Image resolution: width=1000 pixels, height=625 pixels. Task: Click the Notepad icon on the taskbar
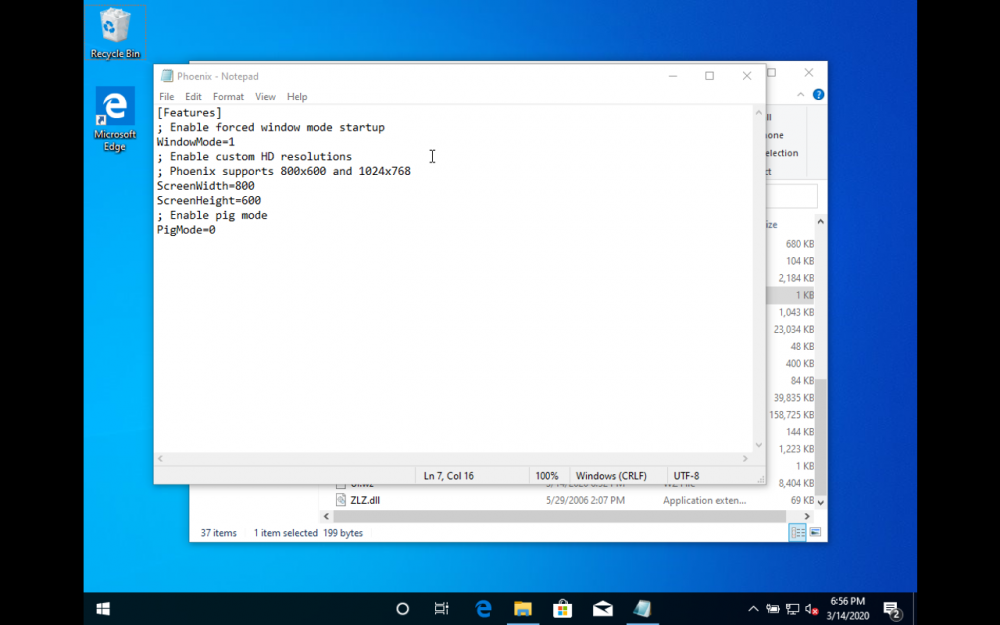pos(642,608)
